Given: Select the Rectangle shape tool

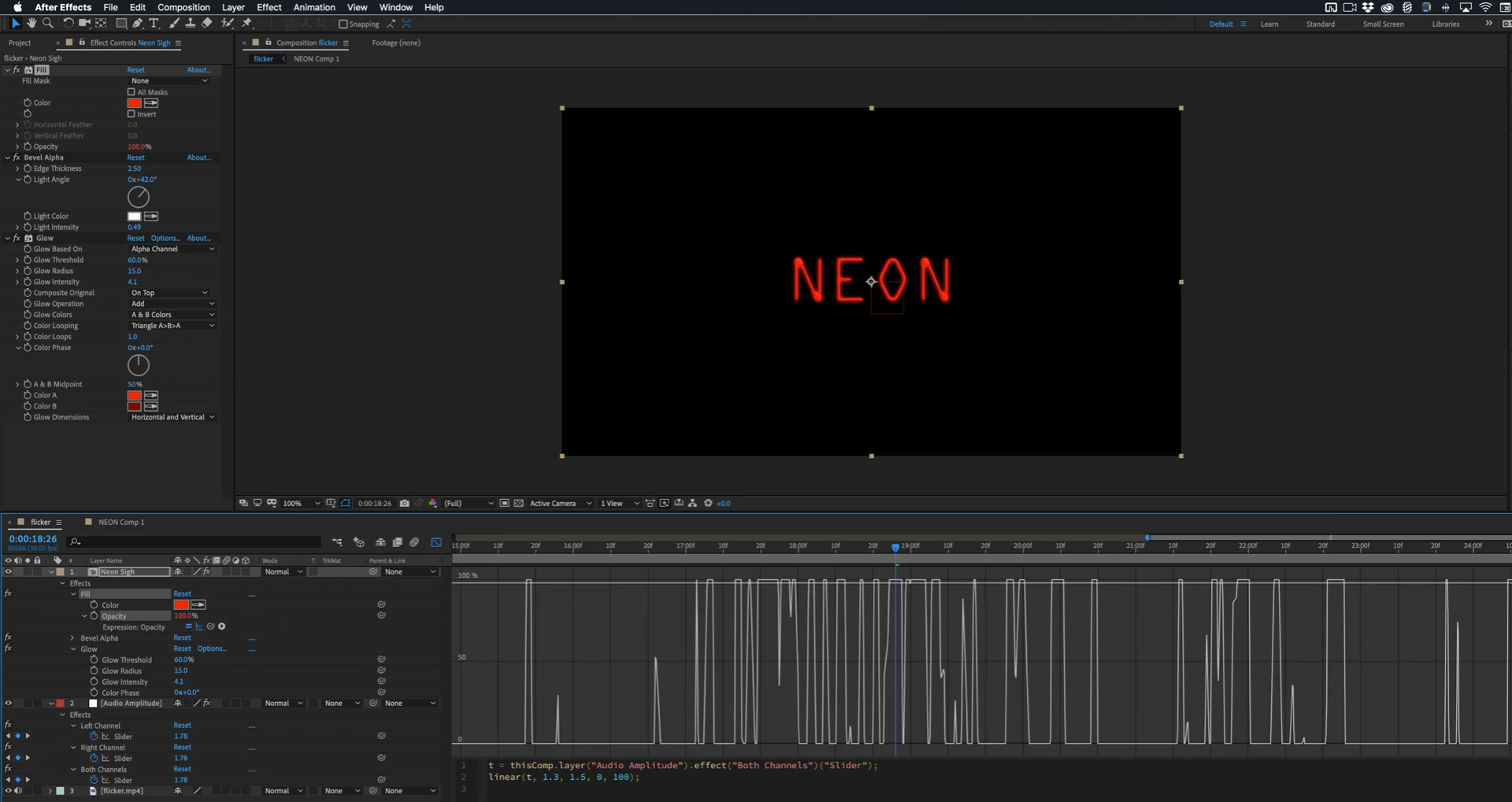Looking at the screenshot, I should 121,24.
